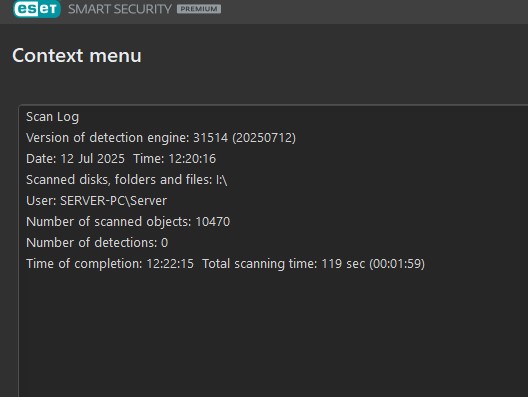Click the PREMIUM badge in the title bar

click(x=199, y=9)
